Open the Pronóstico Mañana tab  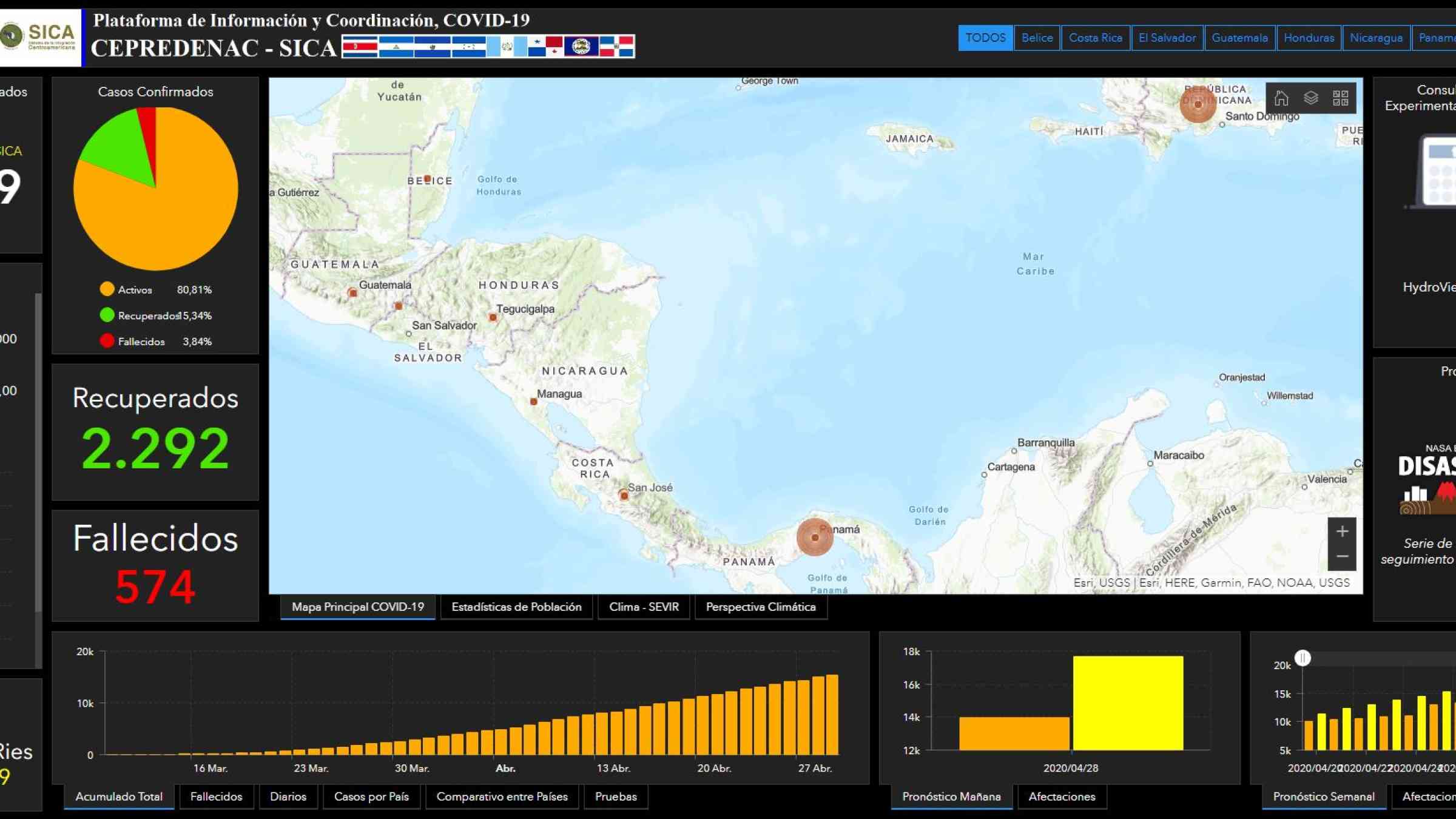(x=951, y=797)
